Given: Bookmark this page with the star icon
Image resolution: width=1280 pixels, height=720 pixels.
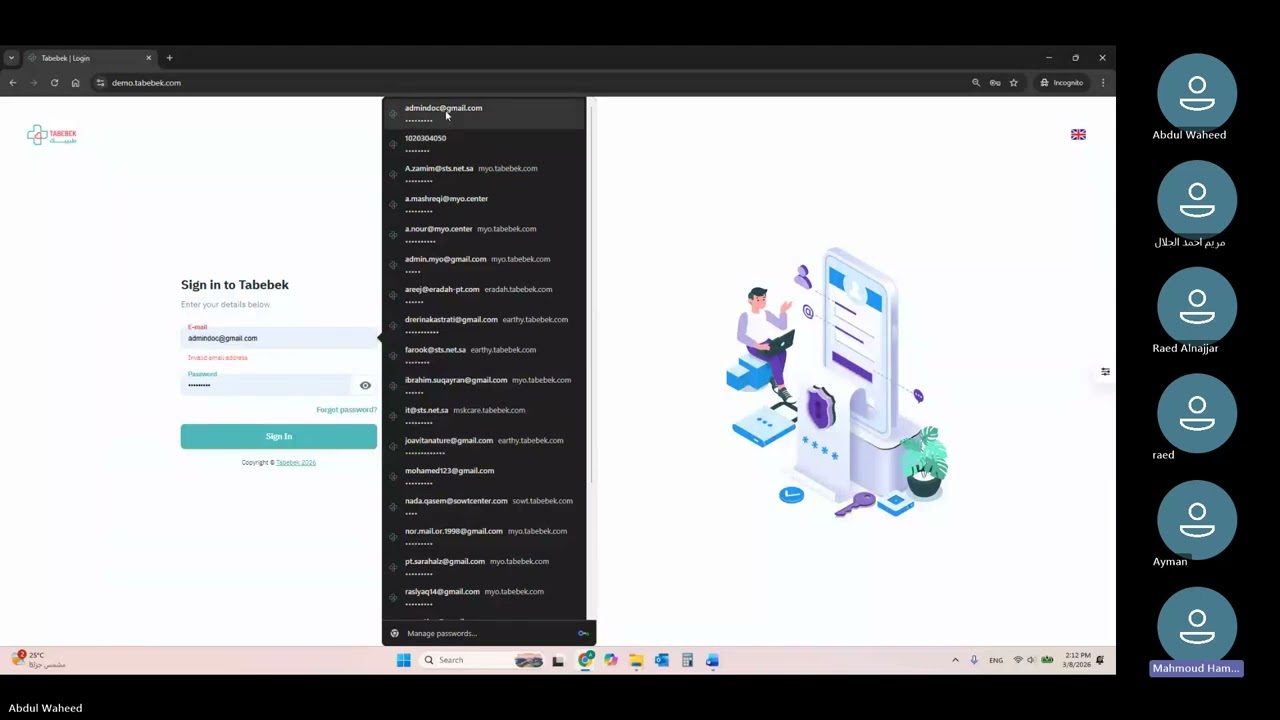Looking at the screenshot, I should (1013, 83).
